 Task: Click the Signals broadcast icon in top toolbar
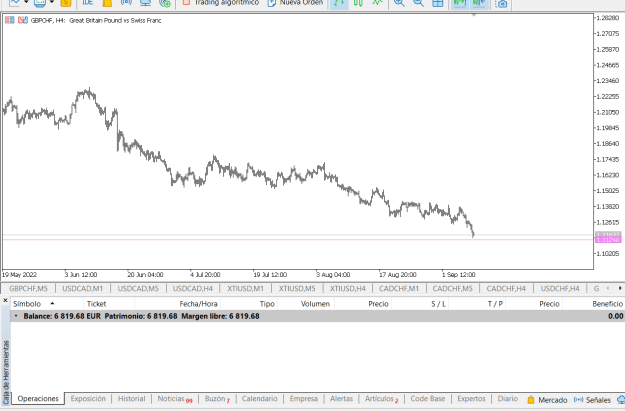[126, 2]
